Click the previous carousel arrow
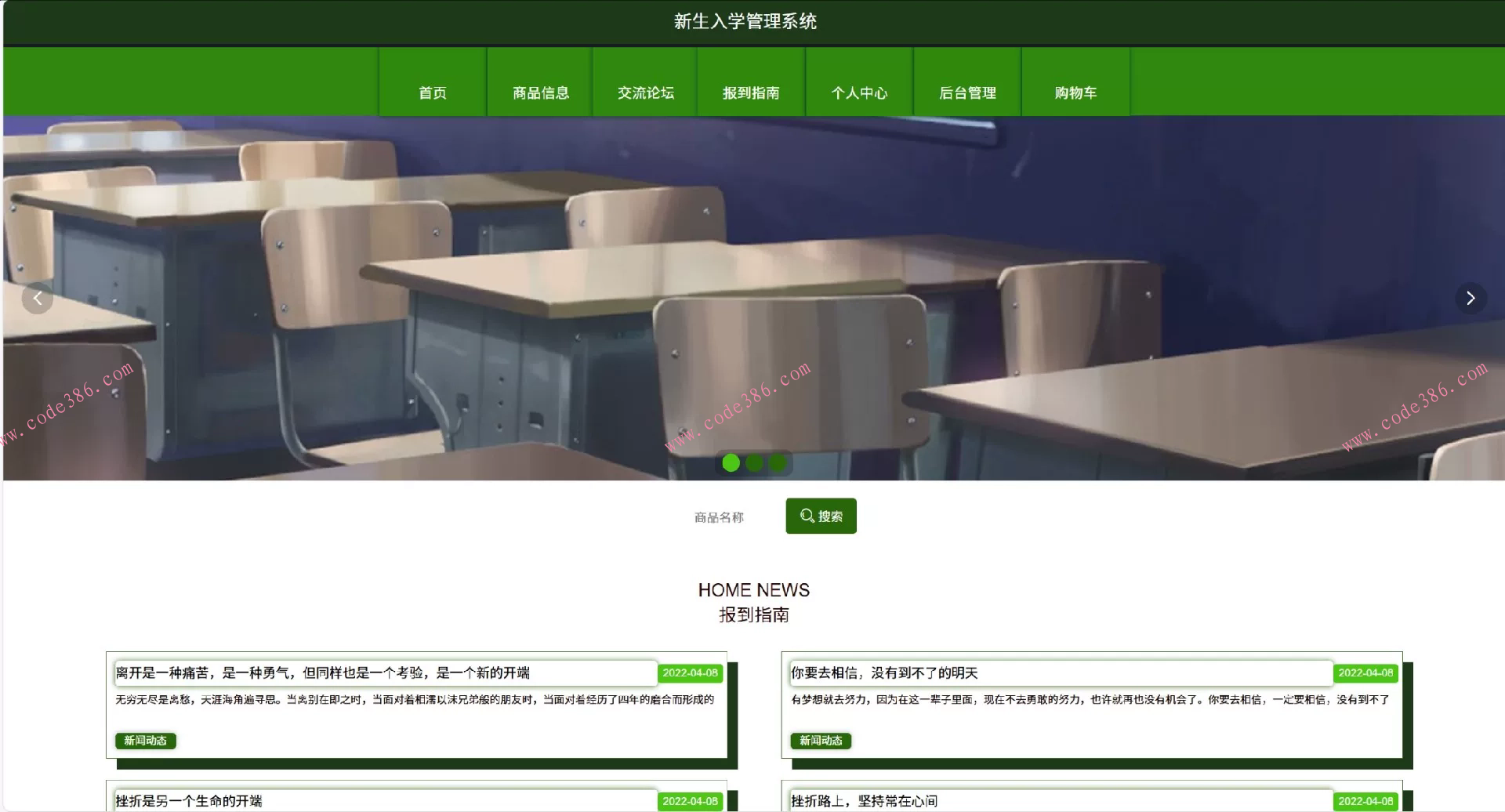This screenshot has height=812, width=1505. [37, 298]
